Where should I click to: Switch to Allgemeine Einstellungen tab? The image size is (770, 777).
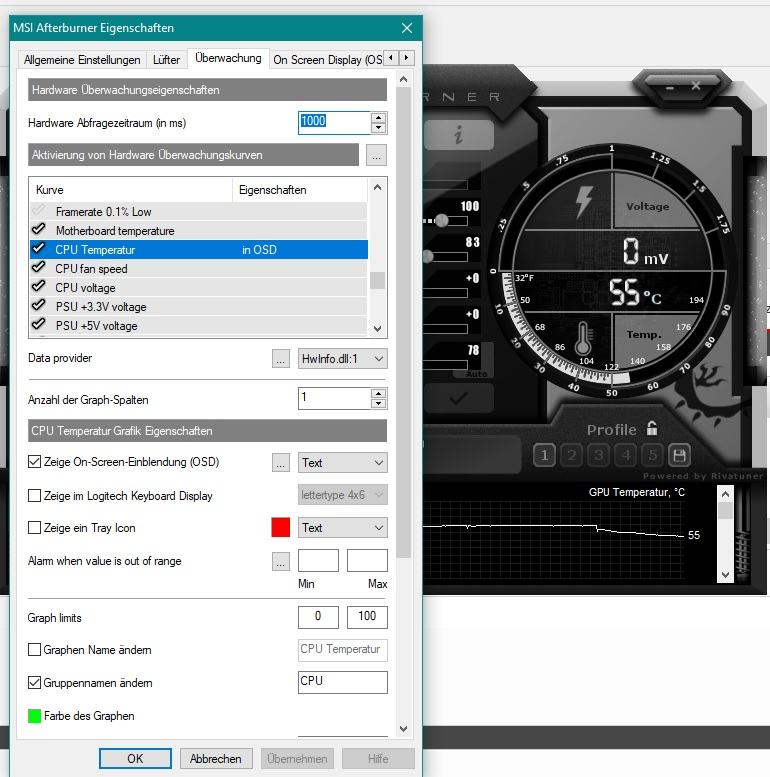pyautogui.click(x=82, y=60)
